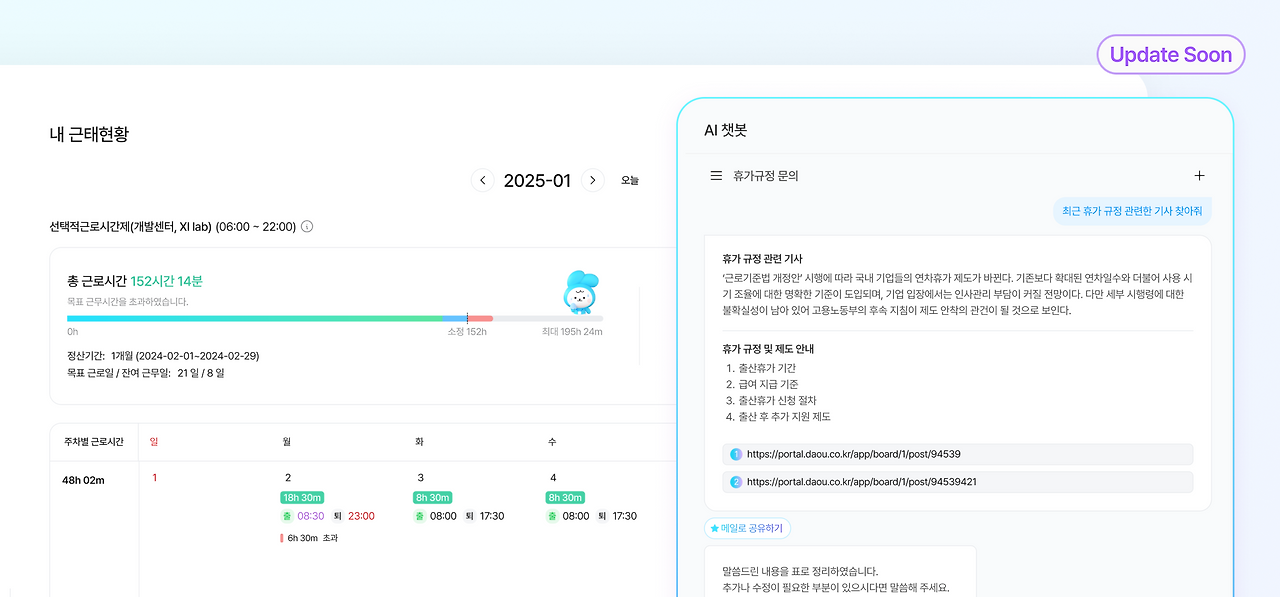Start new chat with plus icon
The image size is (1280, 597).
(x=1199, y=175)
